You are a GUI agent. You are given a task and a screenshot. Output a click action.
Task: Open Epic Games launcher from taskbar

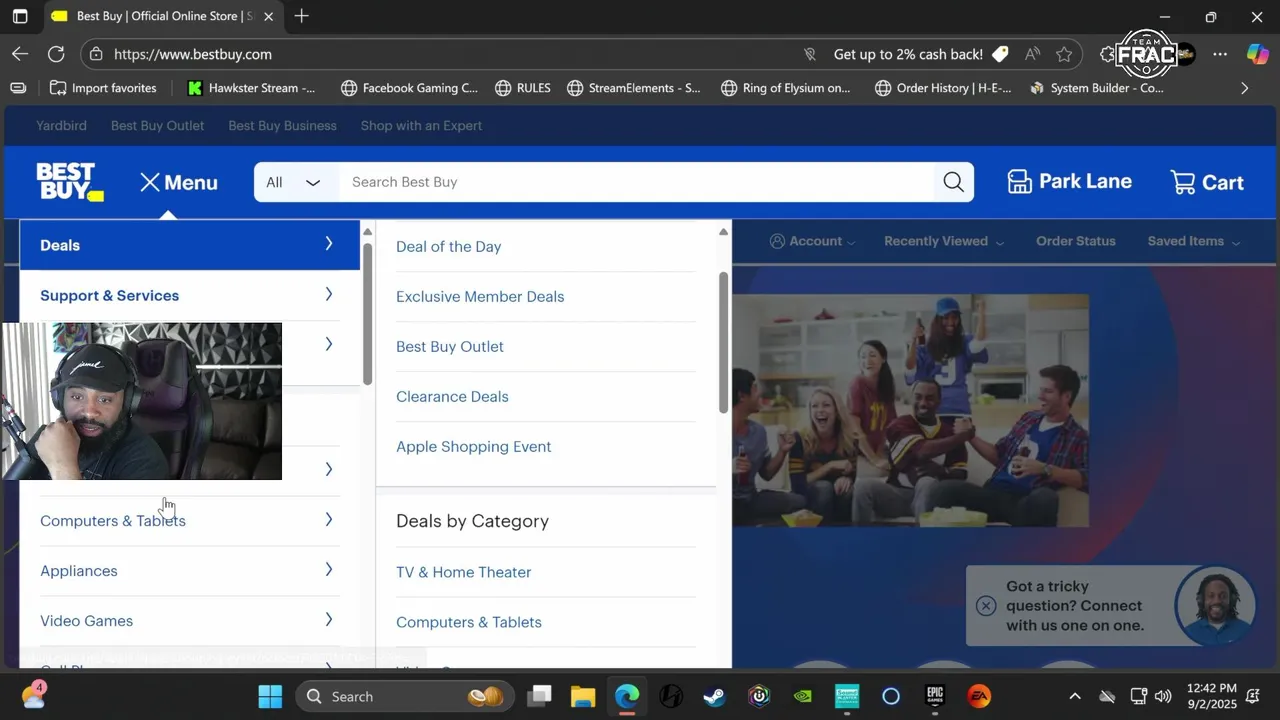tap(935, 696)
